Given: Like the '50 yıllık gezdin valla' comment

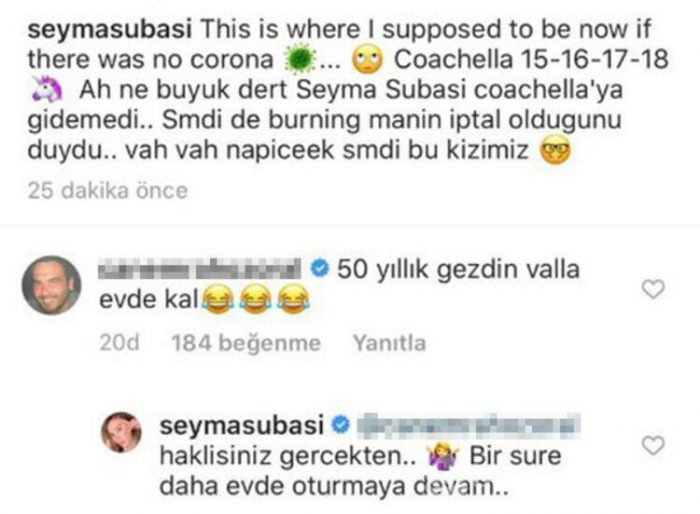Looking at the screenshot, I should click(x=653, y=289).
